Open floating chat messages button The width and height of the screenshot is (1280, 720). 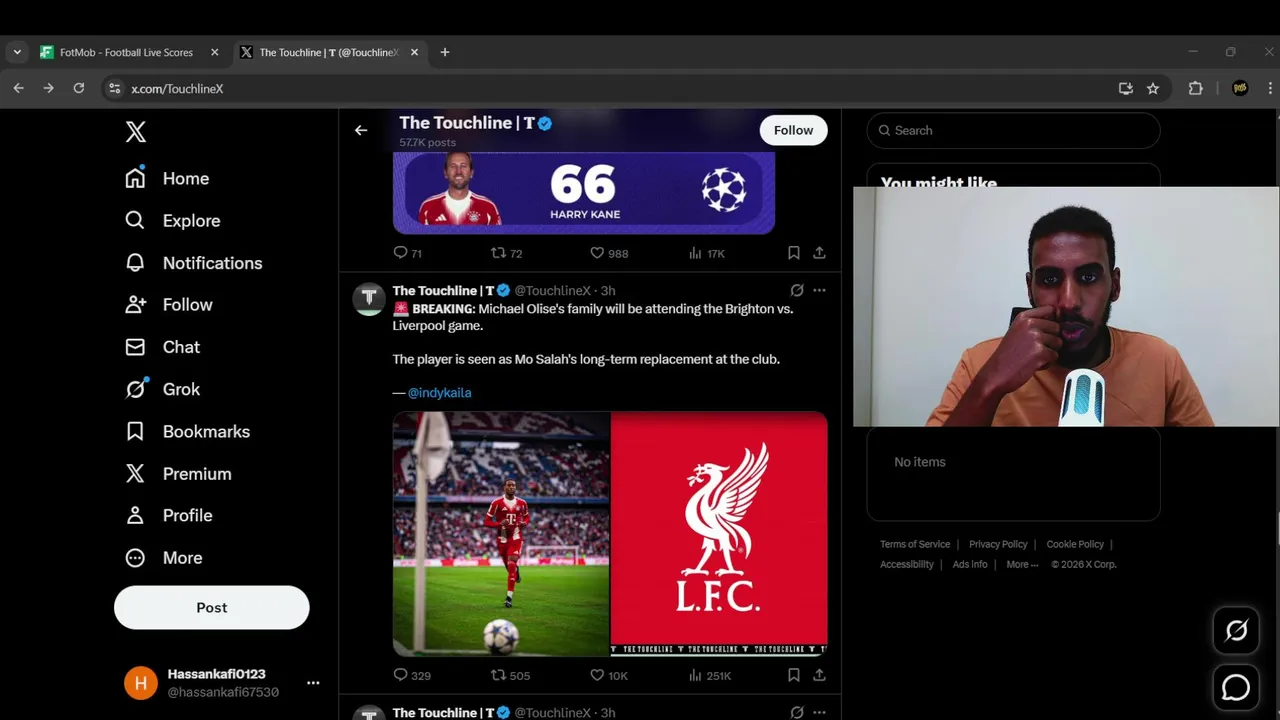tap(1236, 688)
